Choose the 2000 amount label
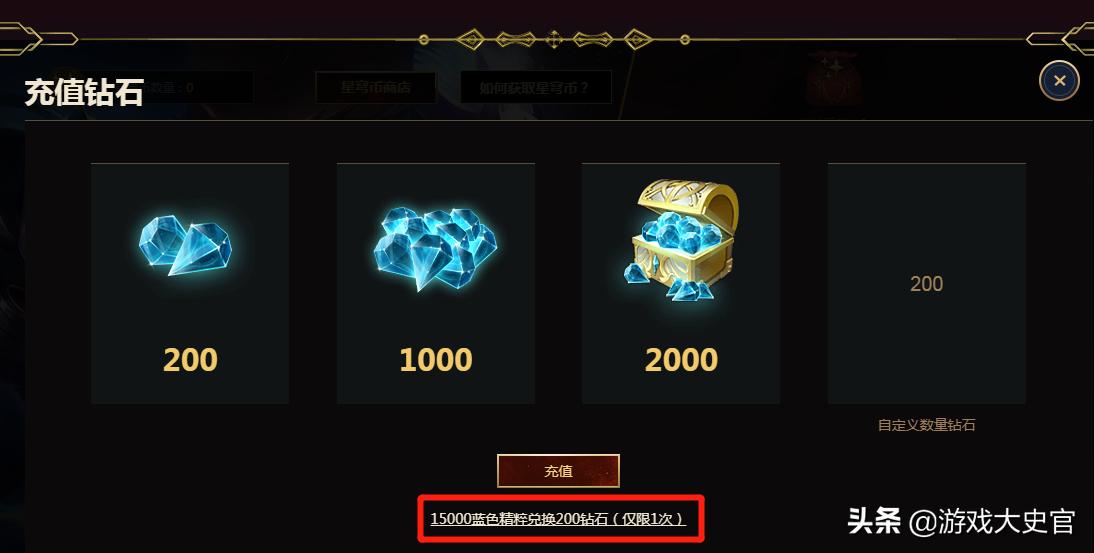The width and height of the screenshot is (1094, 553). click(x=681, y=360)
